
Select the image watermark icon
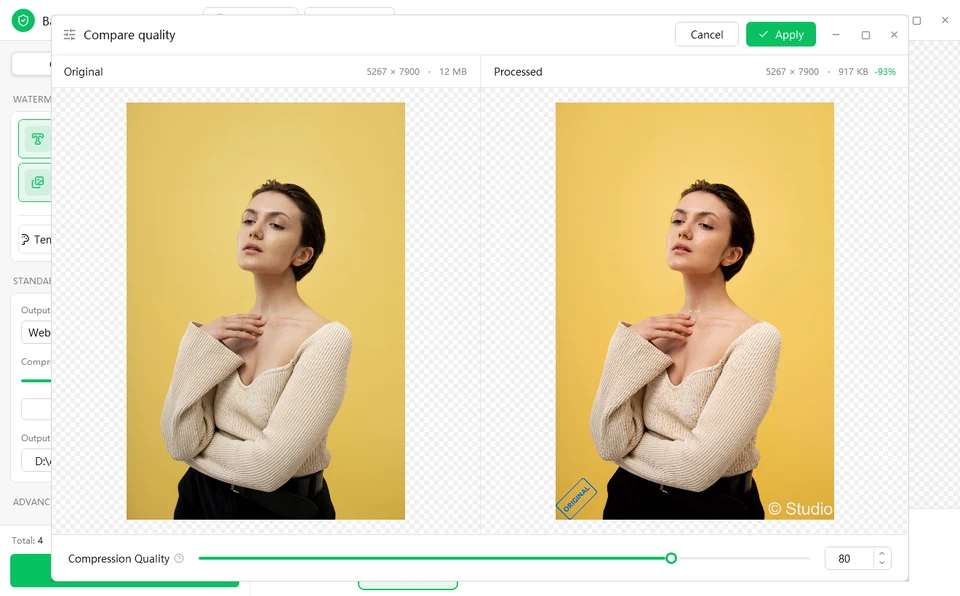(37, 182)
